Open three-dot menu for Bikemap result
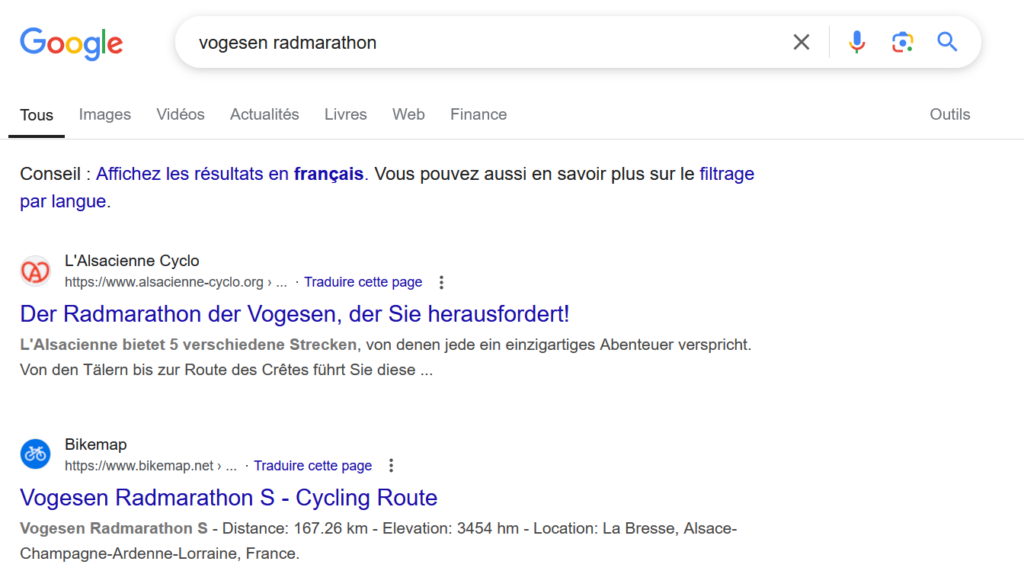The width and height of the screenshot is (1024, 571). point(391,466)
